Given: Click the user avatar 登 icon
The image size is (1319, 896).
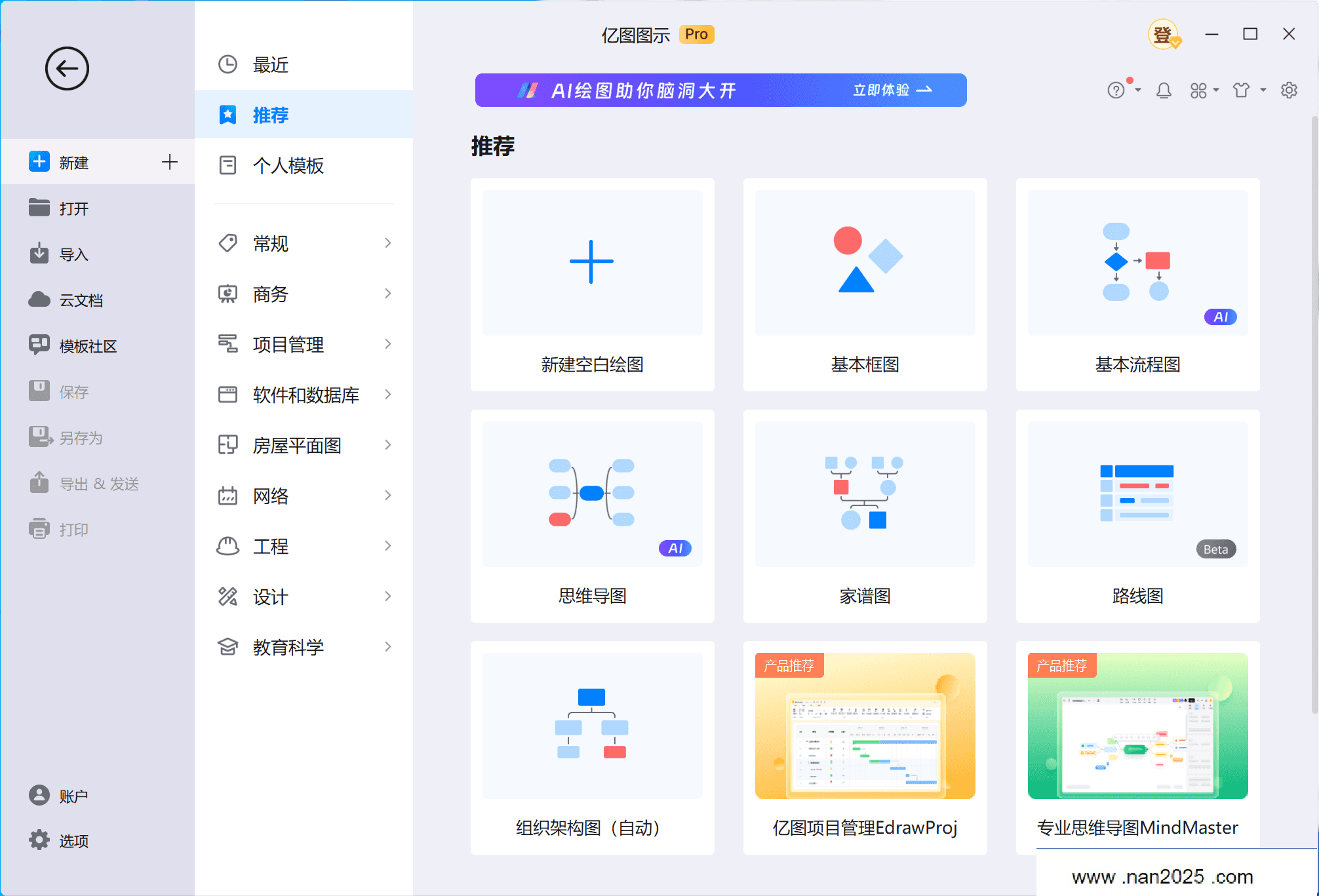Looking at the screenshot, I should click(1164, 34).
